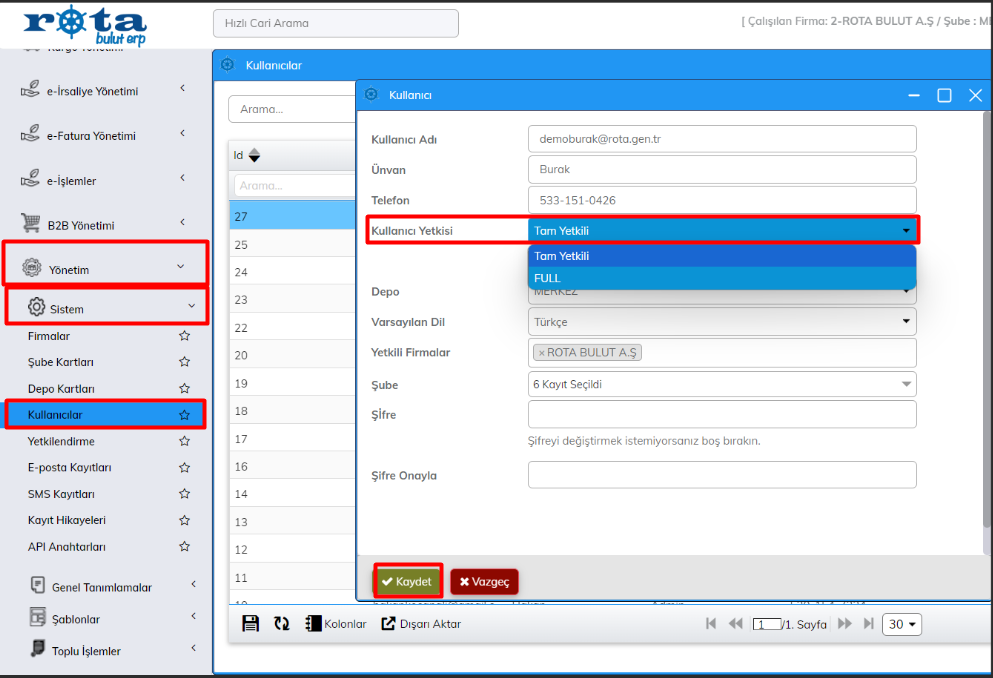Go to the next page arrow
The height and width of the screenshot is (678, 993).
click(844, 624)
